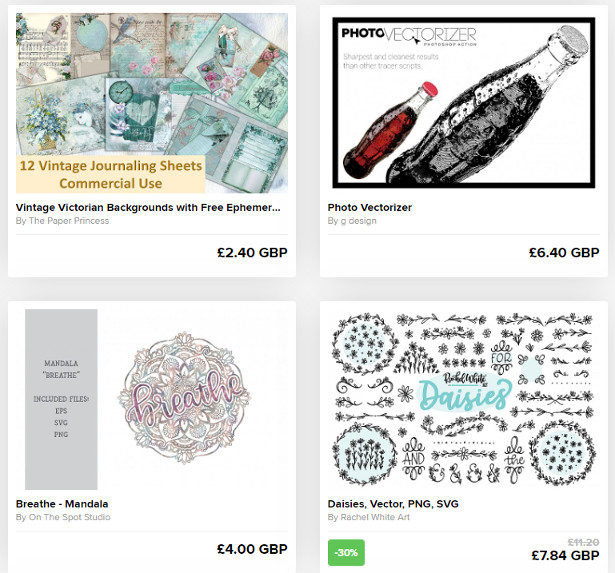Open the Photo Vectorizer preview image
The width and height of the screenshot is (615, 573).
(x=464, y=103)
